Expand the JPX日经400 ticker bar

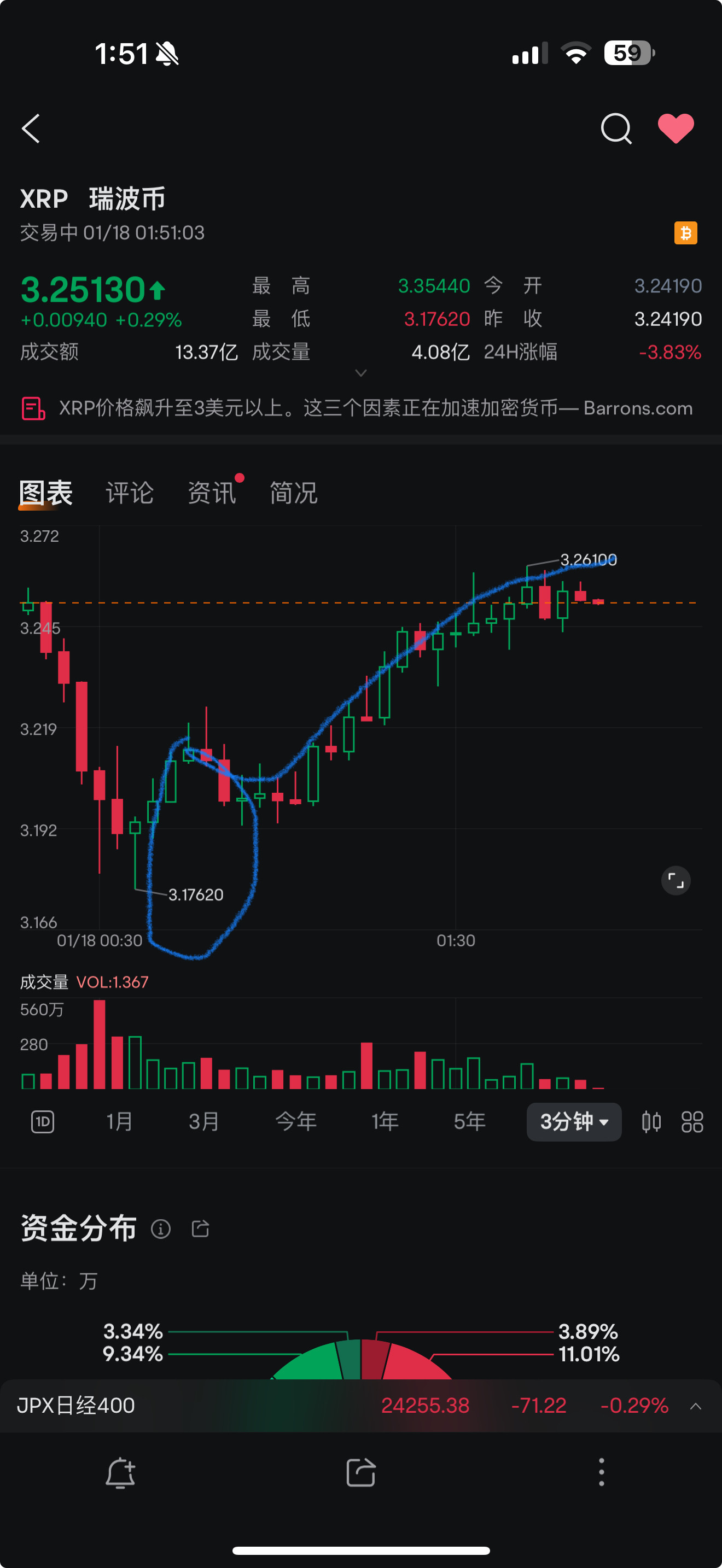(695, 1406)
